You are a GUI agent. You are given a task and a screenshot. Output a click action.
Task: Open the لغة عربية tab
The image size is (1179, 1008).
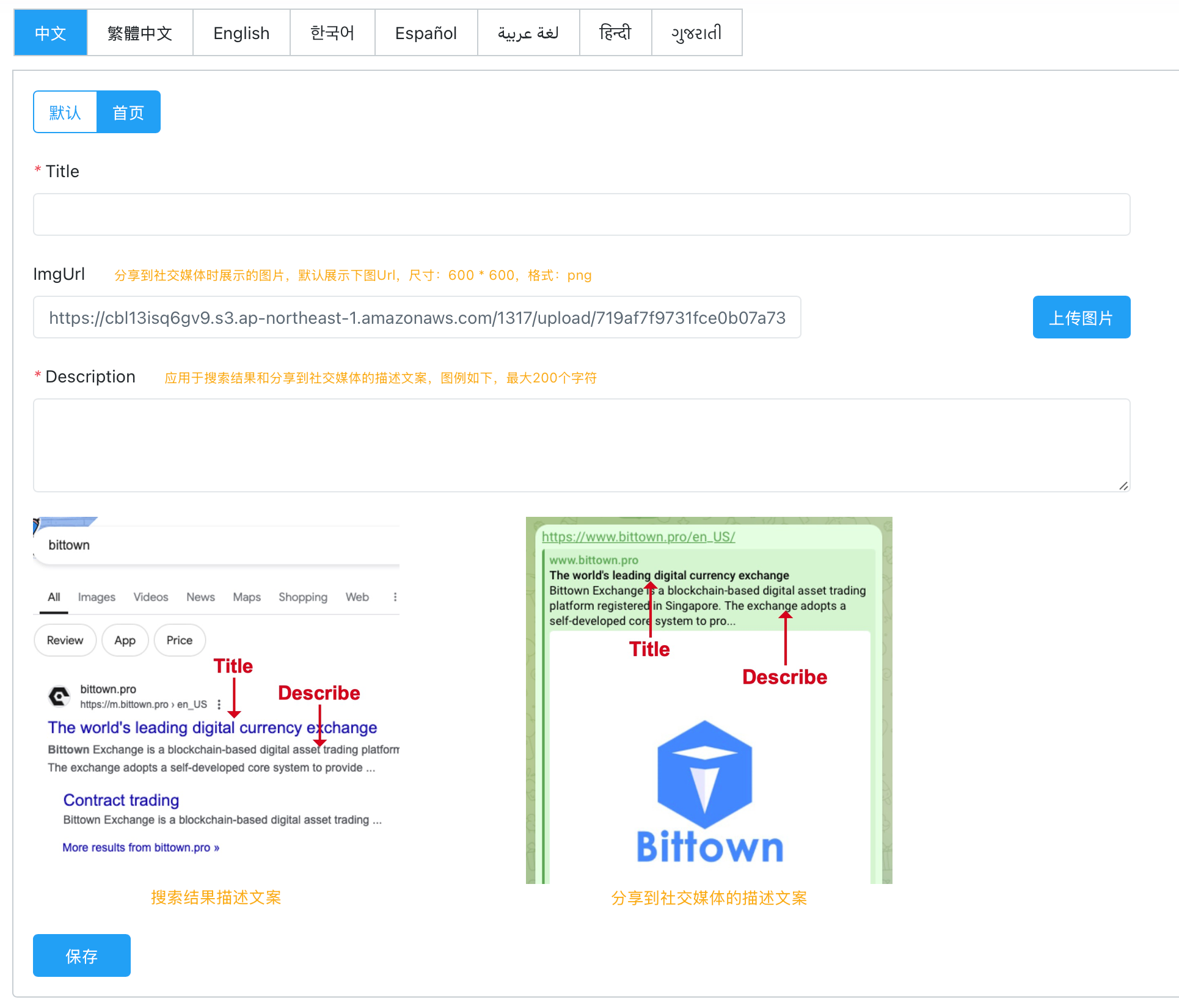click(x=528, y=33)
